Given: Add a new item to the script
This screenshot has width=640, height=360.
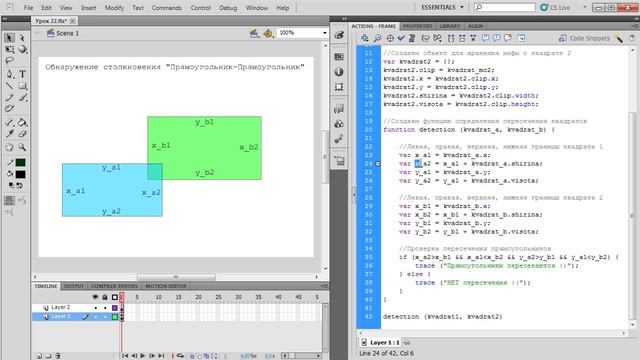Looking at the screenshot, I should pos(364,38).
